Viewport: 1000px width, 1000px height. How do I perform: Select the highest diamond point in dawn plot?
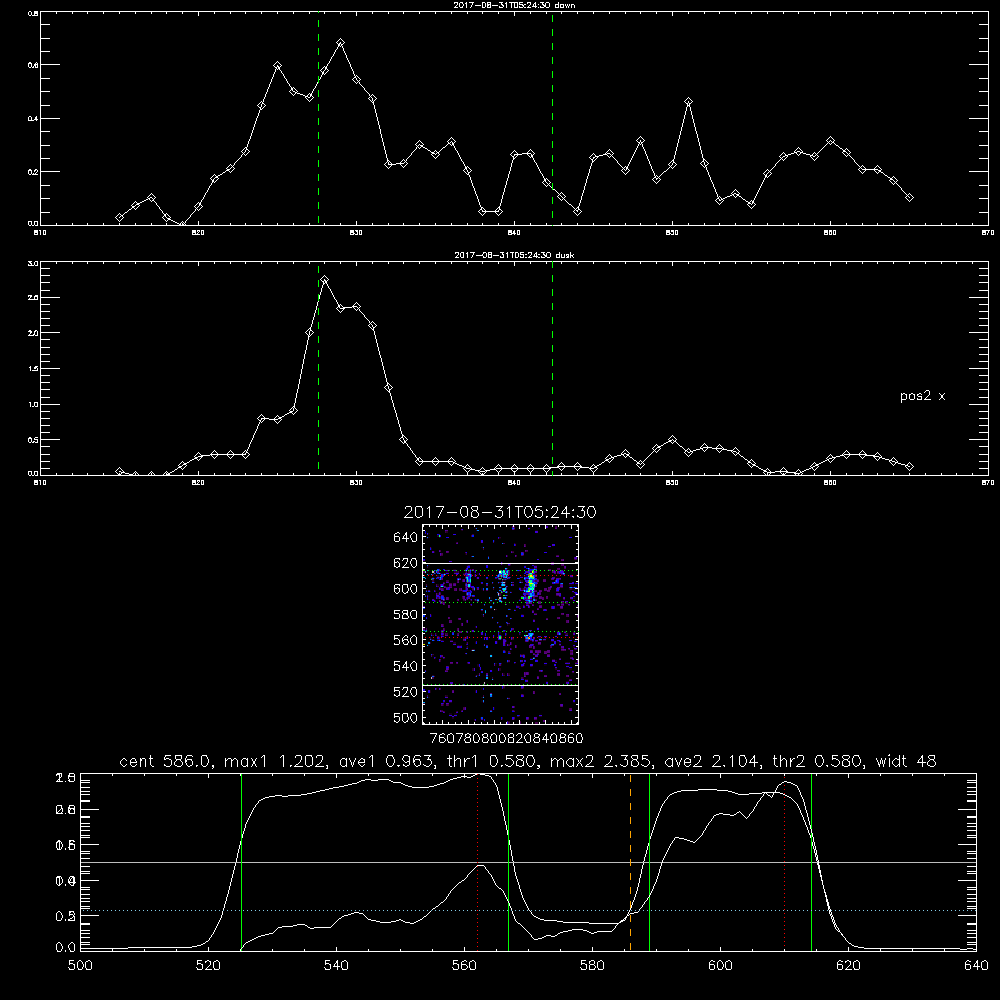click(341, 43)
